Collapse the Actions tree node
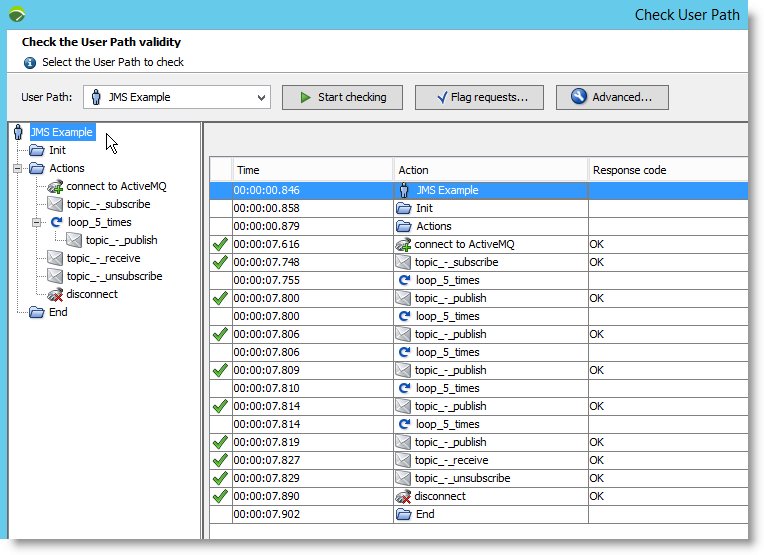Screen dimensions: 764x555 pos(18,168)
